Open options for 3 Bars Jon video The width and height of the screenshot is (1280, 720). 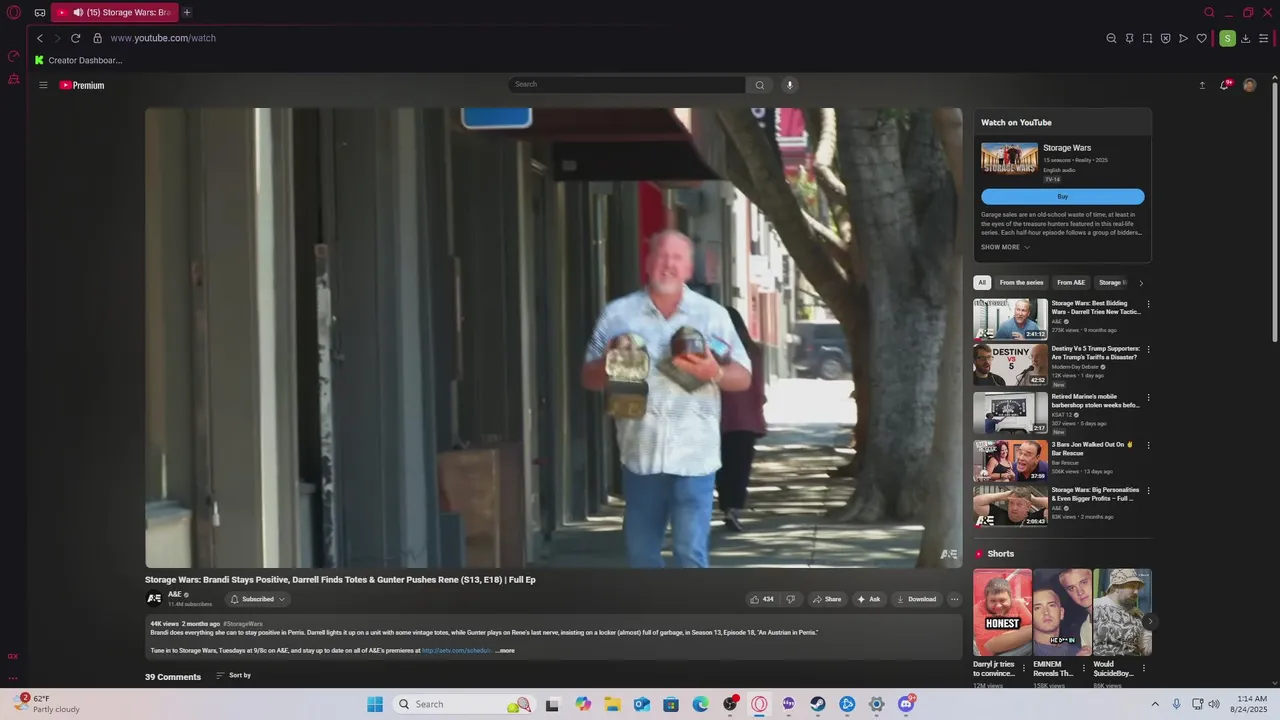pos(1148,445)
